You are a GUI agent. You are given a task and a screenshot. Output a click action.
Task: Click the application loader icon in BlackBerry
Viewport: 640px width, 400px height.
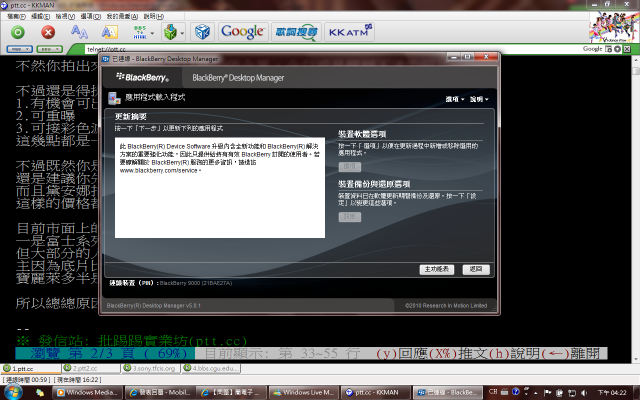114,98
